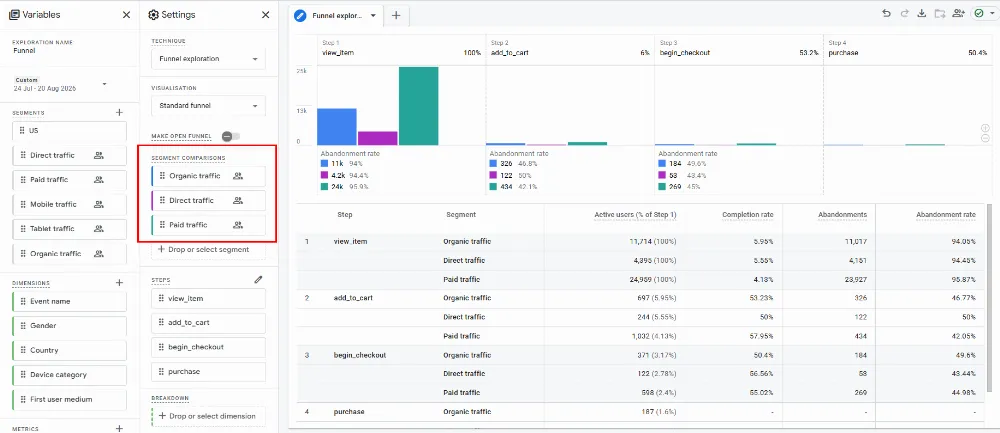Click the zoom in chart icon
The height and width of the screenshot is (433, 1000).
985,128
